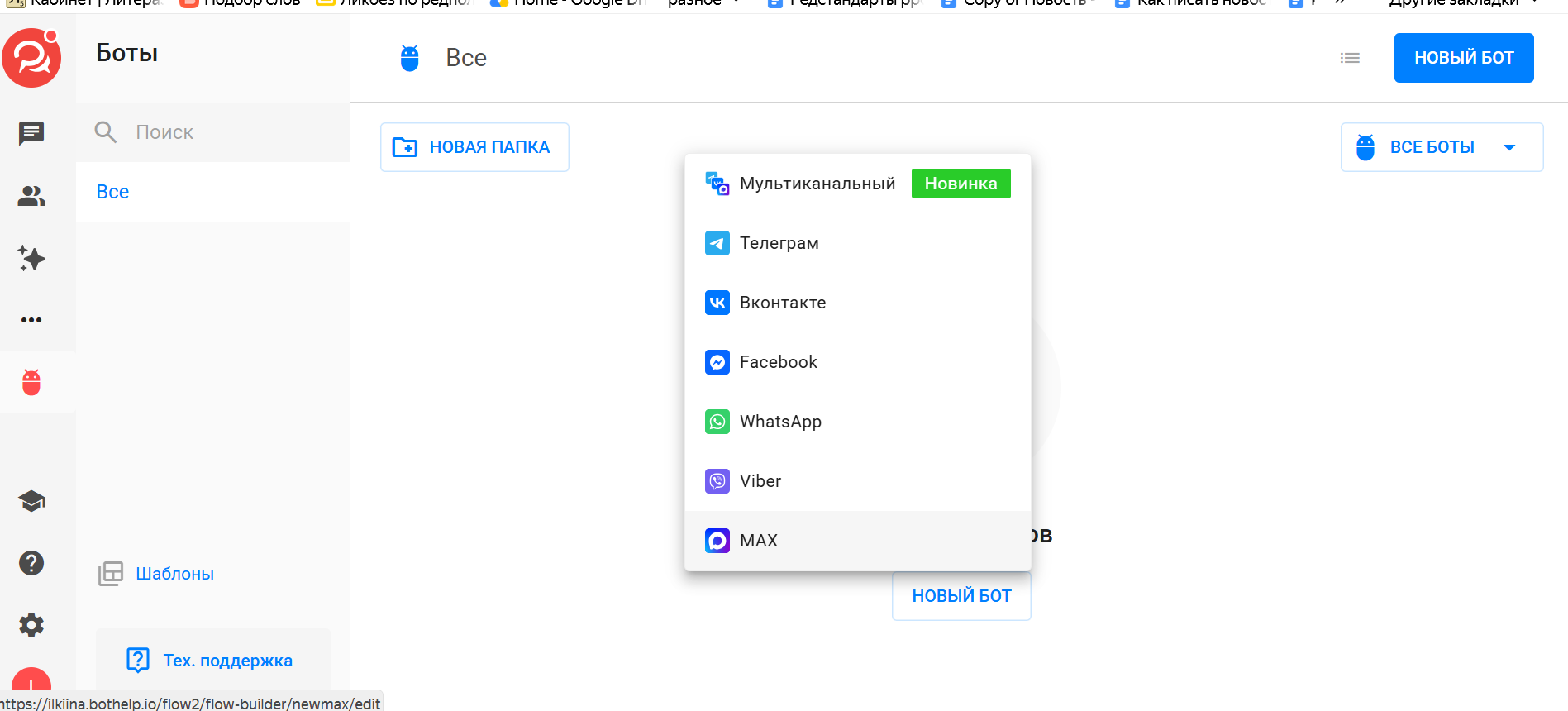Open Тех. поддержка support button
Image resolution: width=1568 pixels, height=711 pixels.
pyautogui.click(x=213, y=661)
